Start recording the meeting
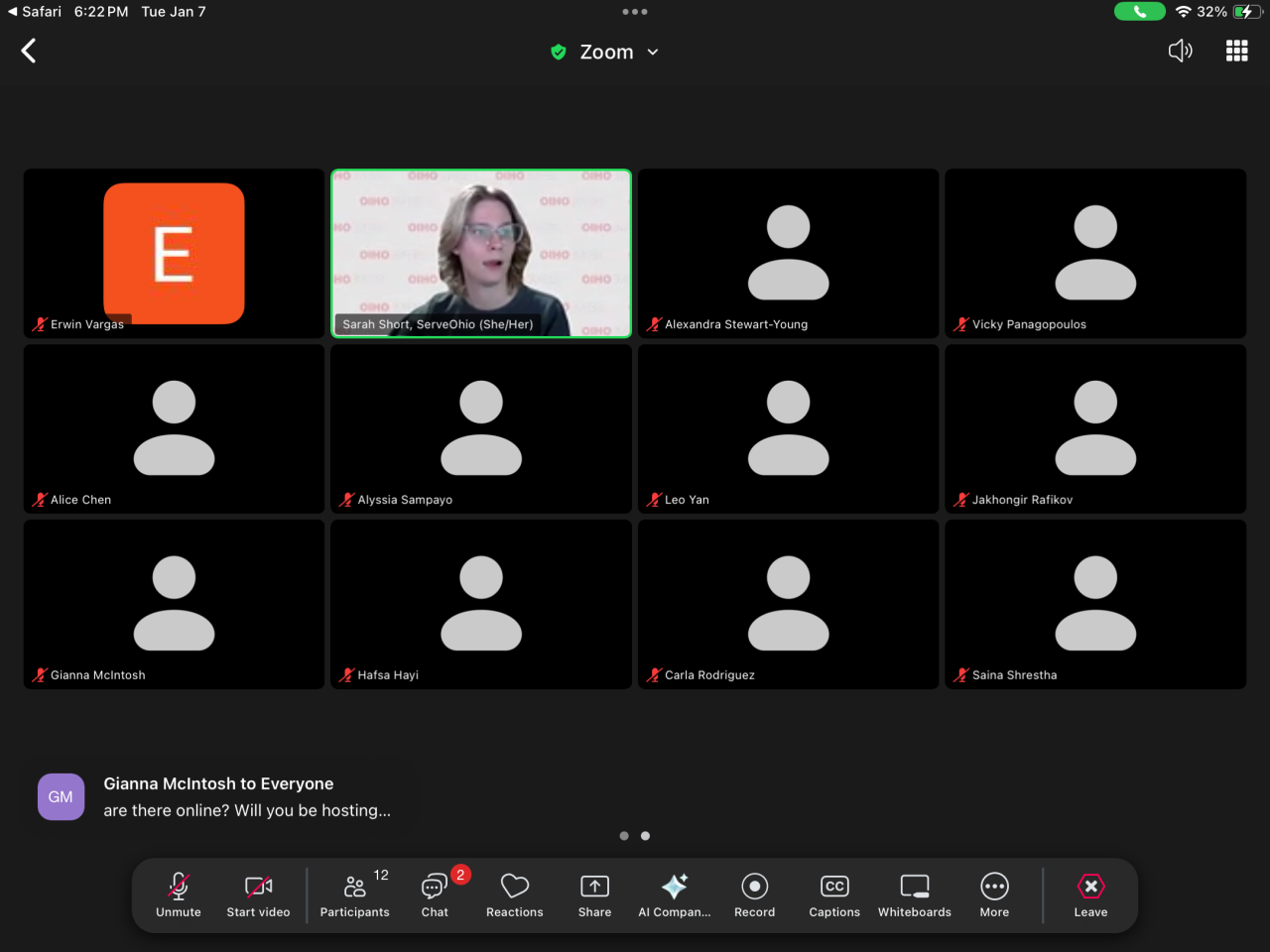 (754, 894)
